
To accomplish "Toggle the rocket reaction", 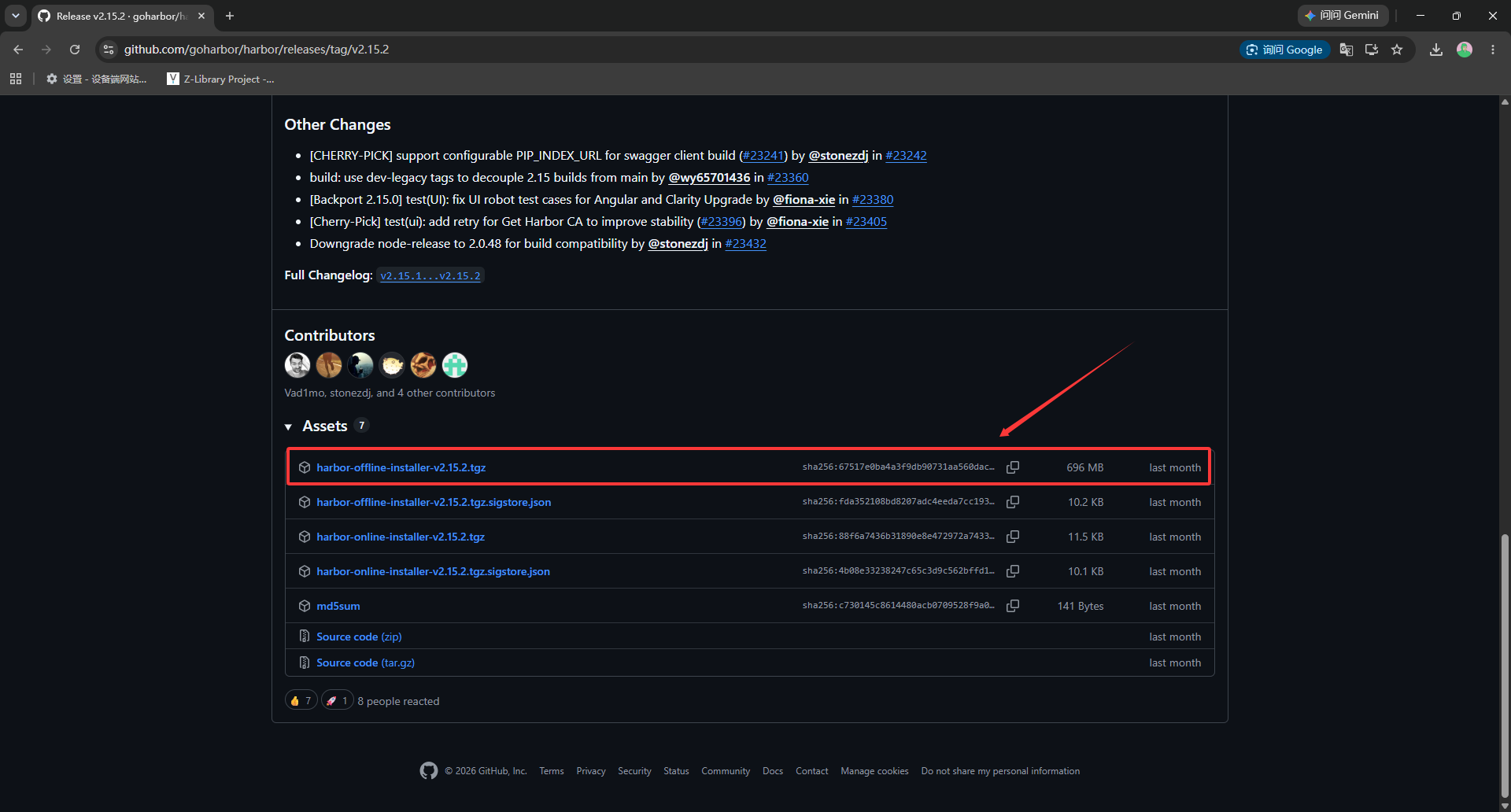I will [x=337, y=700].
